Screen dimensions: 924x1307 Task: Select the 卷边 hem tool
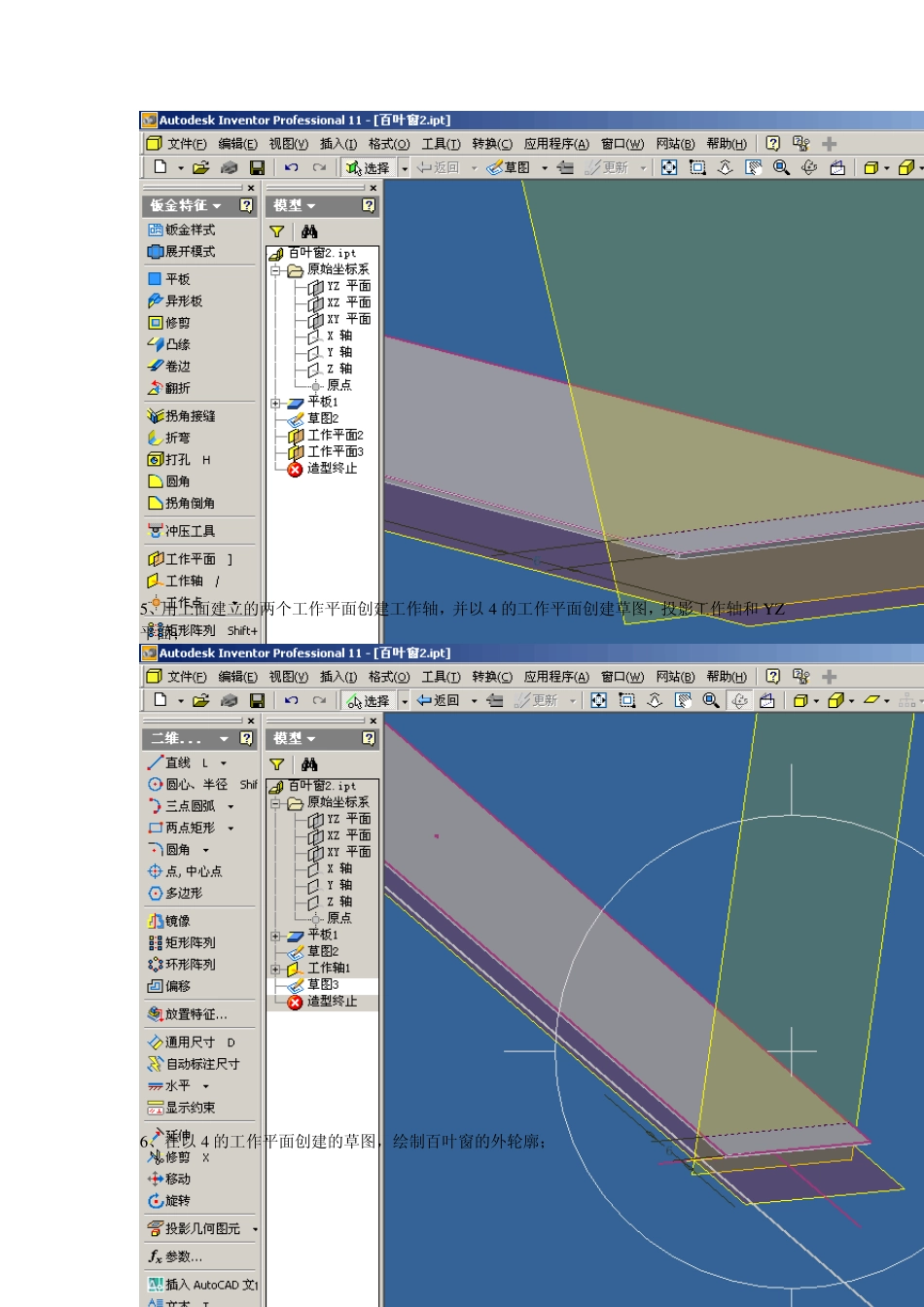169,366
